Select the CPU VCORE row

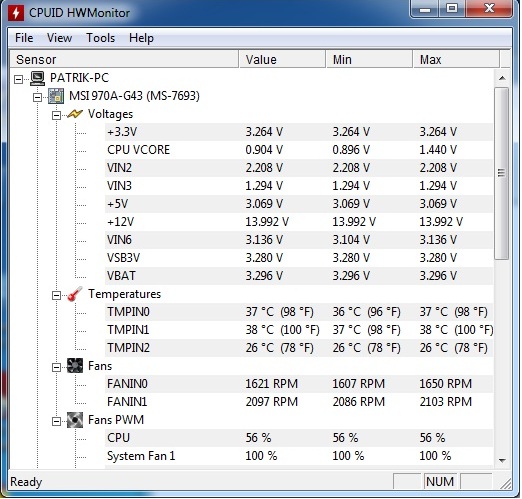299,150
